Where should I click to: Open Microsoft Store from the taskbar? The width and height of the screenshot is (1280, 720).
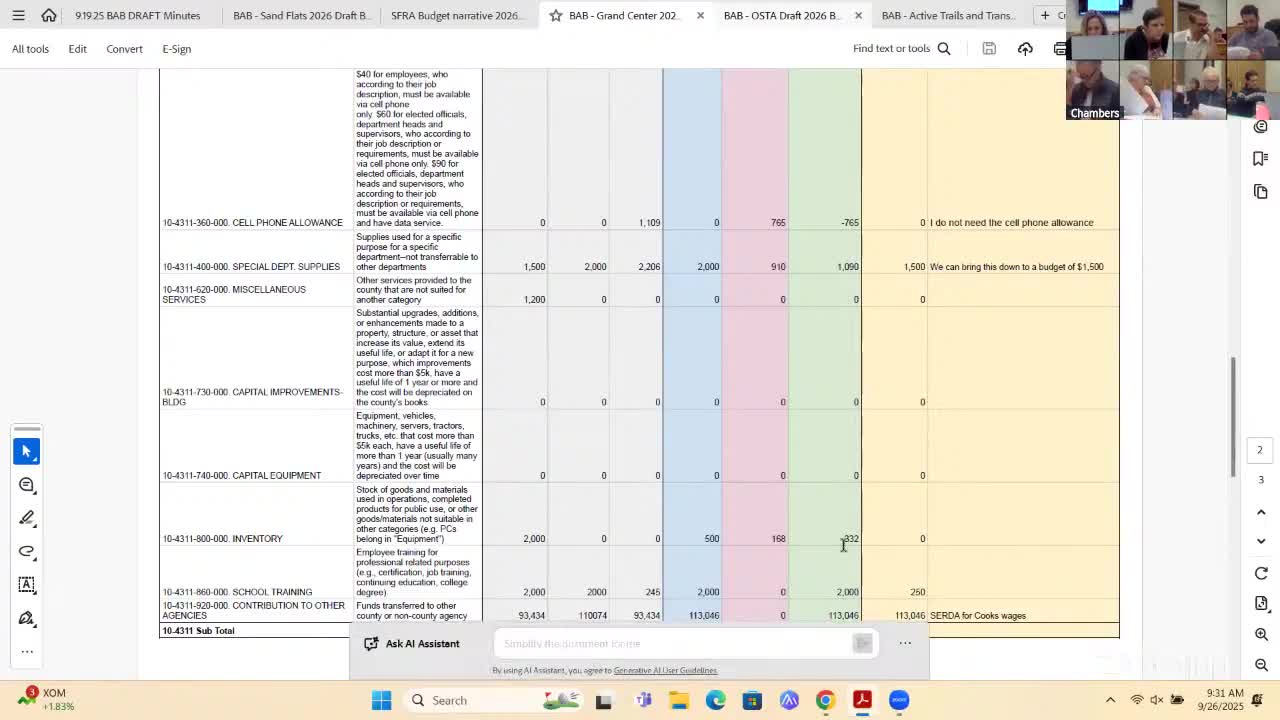coord(752,700)
